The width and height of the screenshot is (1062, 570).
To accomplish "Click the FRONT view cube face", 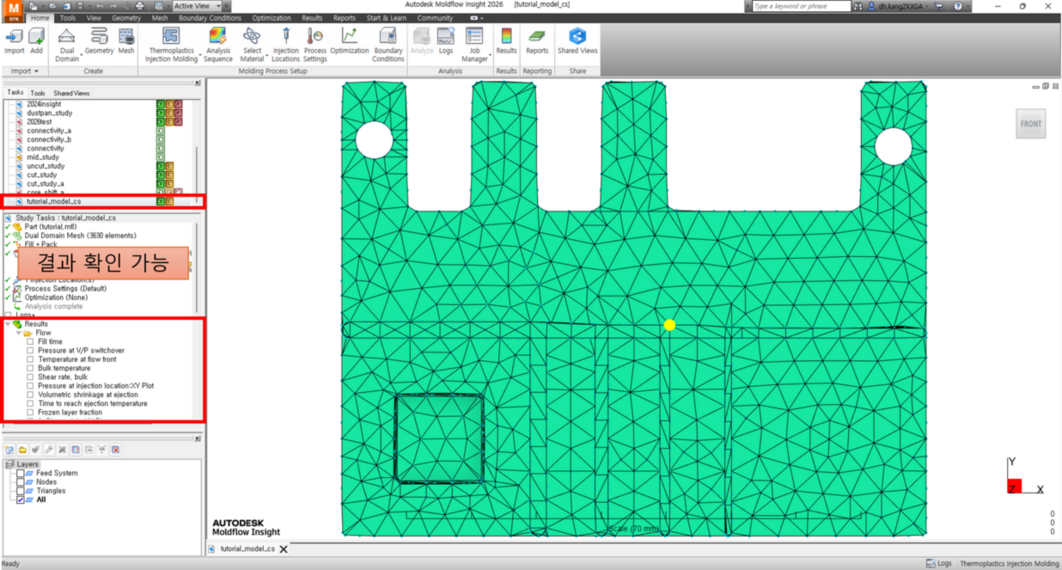I will tap(1030, 124).
